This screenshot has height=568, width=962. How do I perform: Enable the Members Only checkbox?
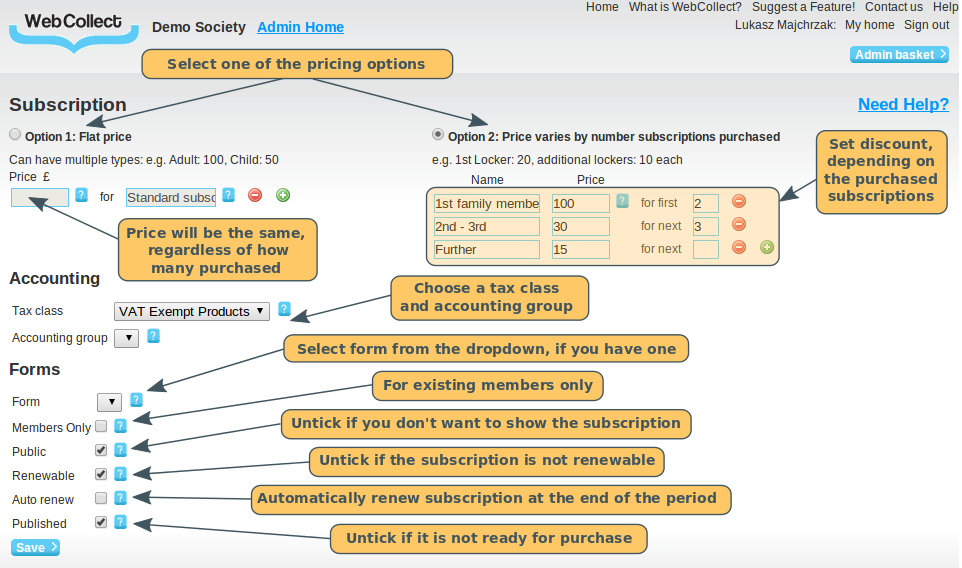(x=101, y=427)
